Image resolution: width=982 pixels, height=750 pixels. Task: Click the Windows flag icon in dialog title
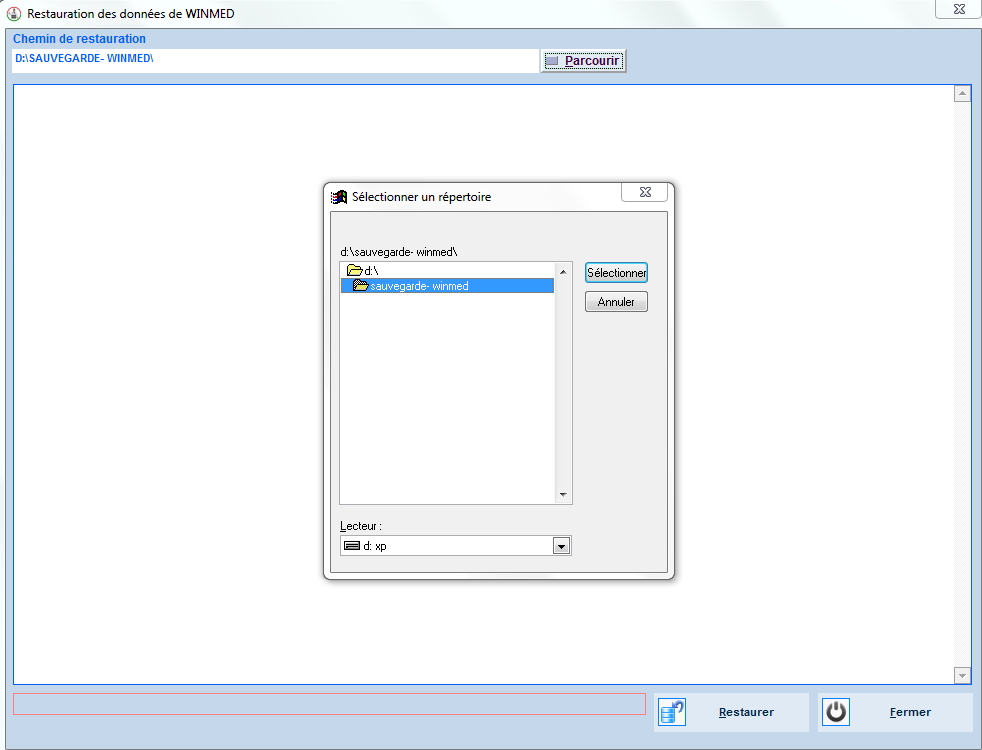[x=339, y=197]
